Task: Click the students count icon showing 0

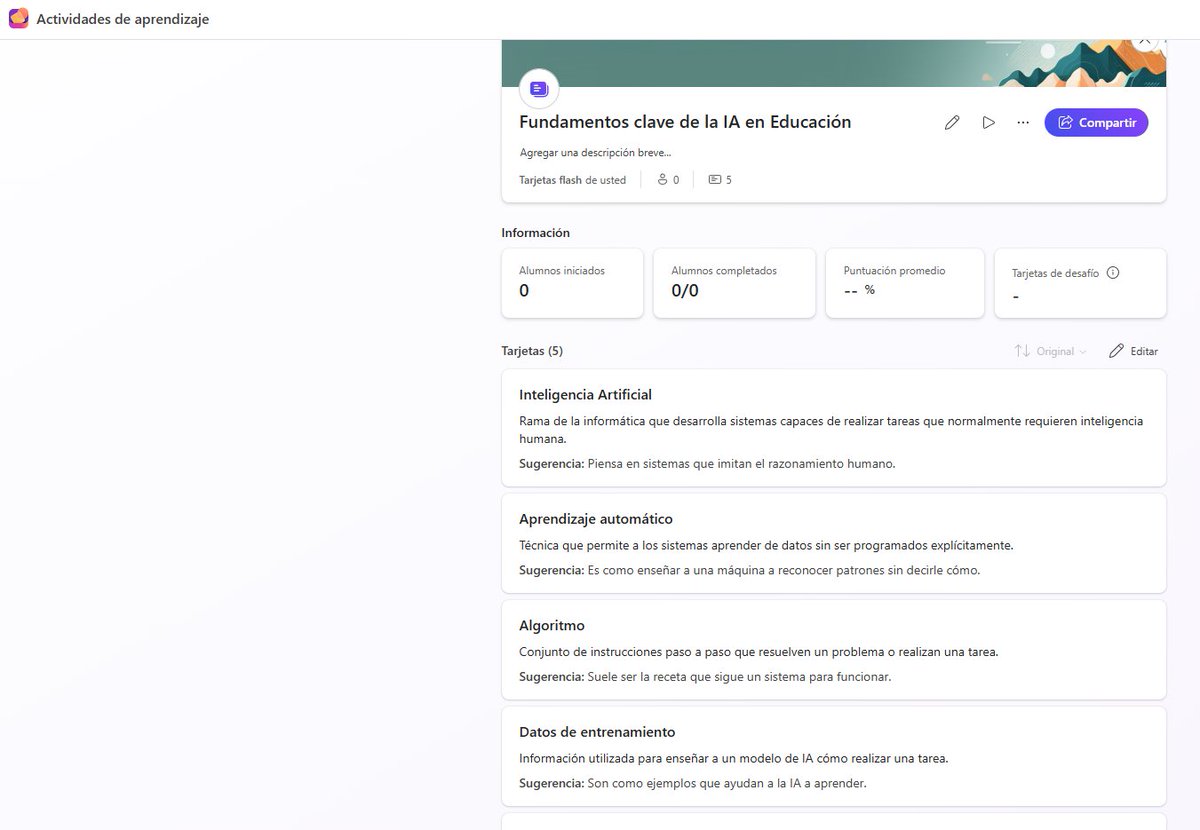Action: pos(662,180)
